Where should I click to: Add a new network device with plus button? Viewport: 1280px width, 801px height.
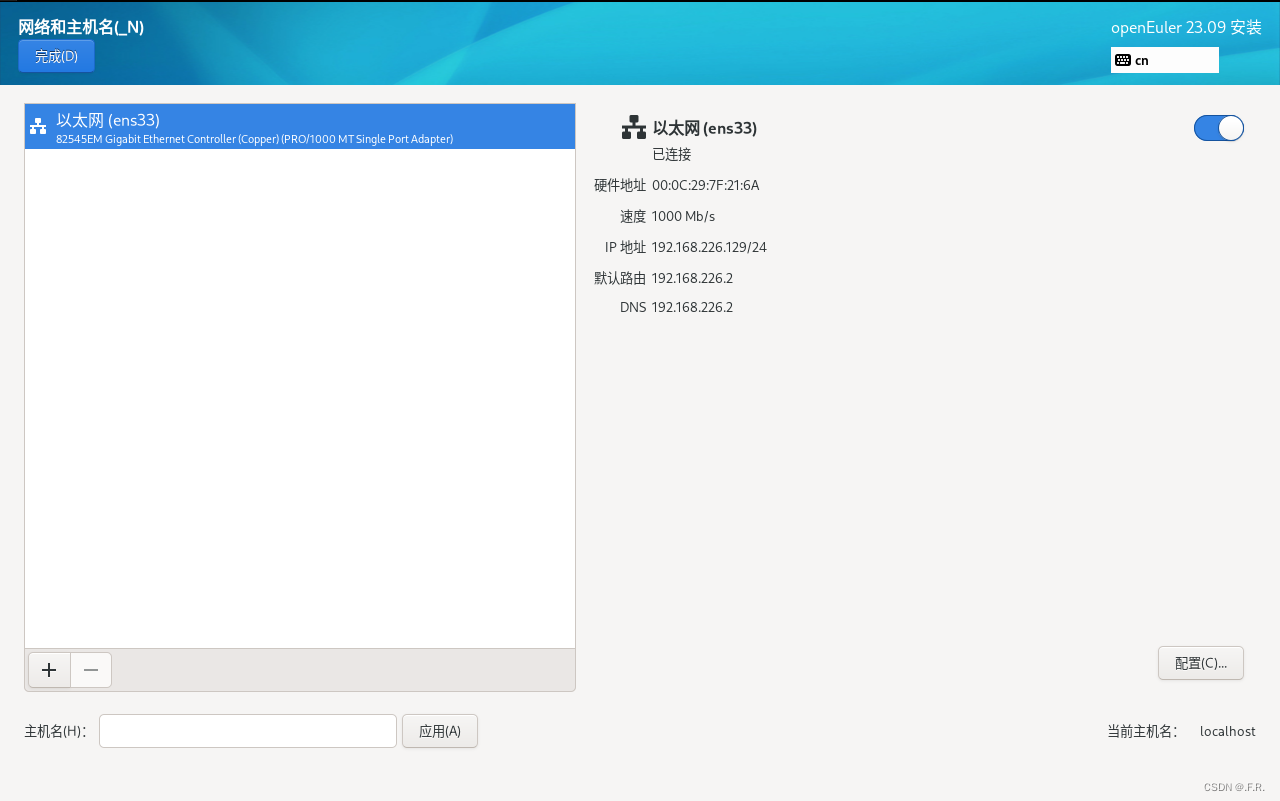click(49, 670)
